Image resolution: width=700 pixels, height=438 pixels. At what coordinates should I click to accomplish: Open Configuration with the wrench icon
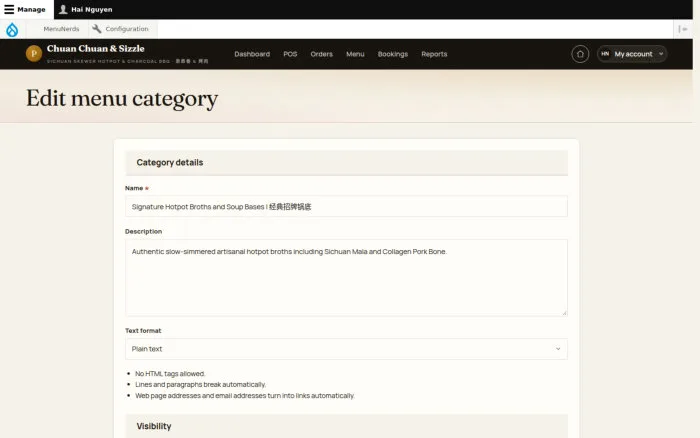121,29
